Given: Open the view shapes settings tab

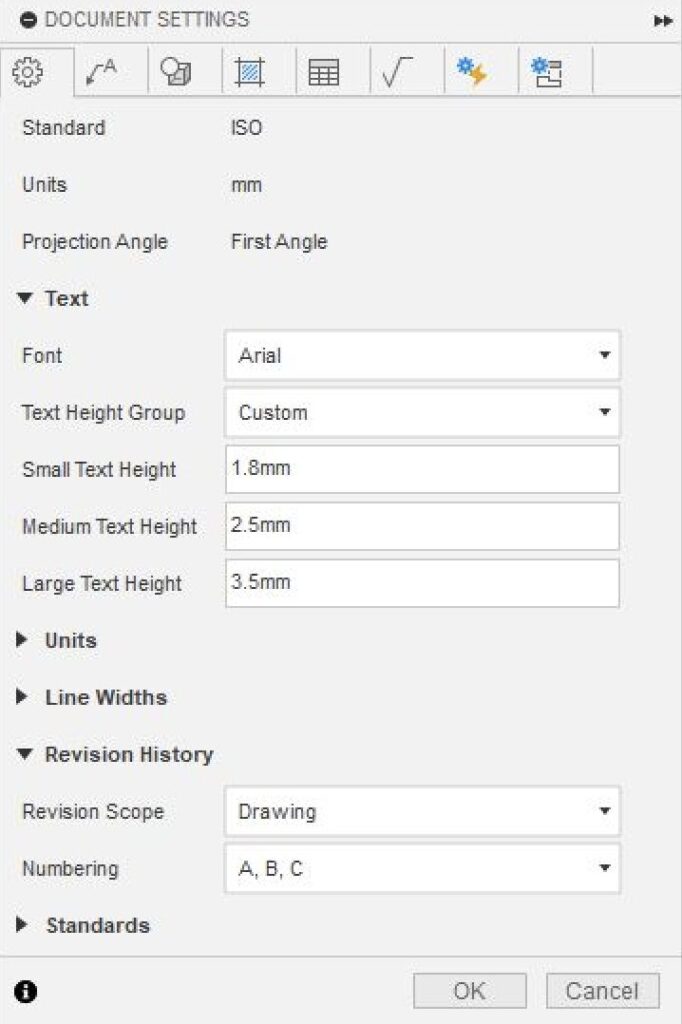Looking at the screenshot, I should coord(176,72).
